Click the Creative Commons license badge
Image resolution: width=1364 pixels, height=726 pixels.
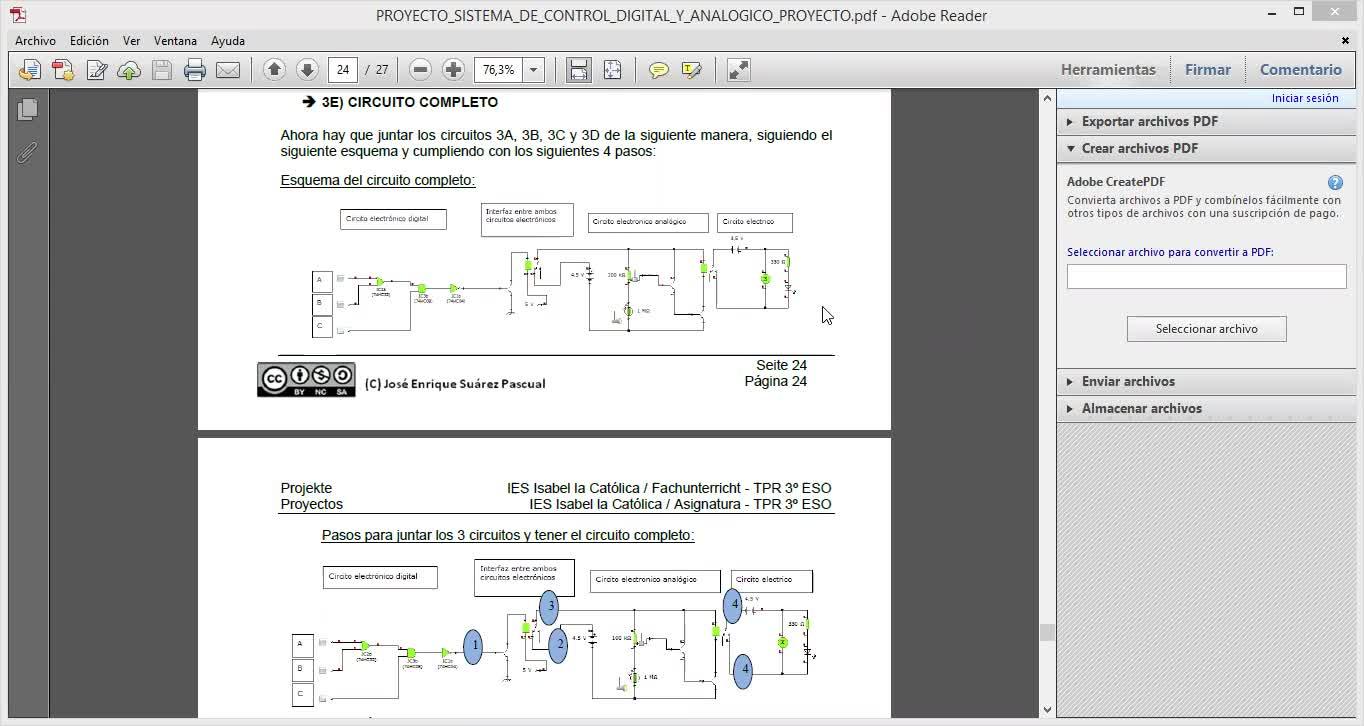coord(306,380)
